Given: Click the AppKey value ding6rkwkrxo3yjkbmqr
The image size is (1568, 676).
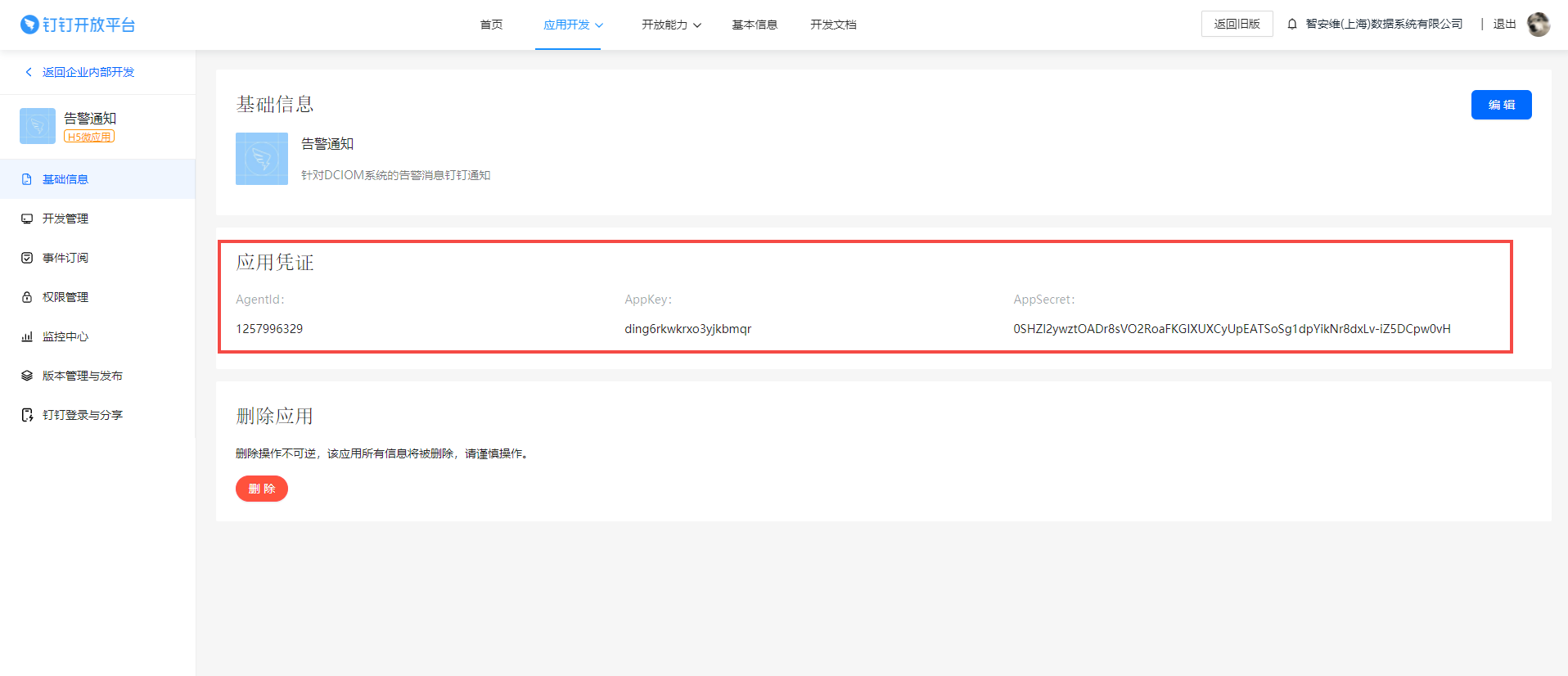Looking at the screenshot, I should [687, 329].
